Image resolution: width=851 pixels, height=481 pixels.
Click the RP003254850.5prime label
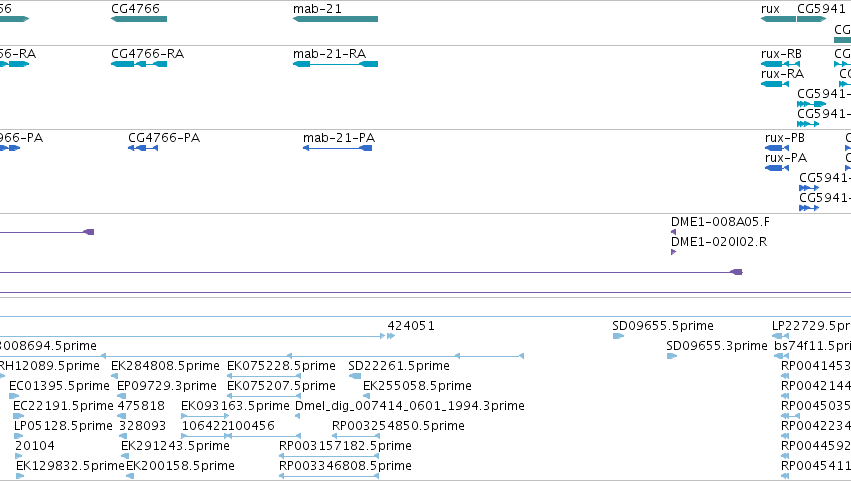[398, 426]
